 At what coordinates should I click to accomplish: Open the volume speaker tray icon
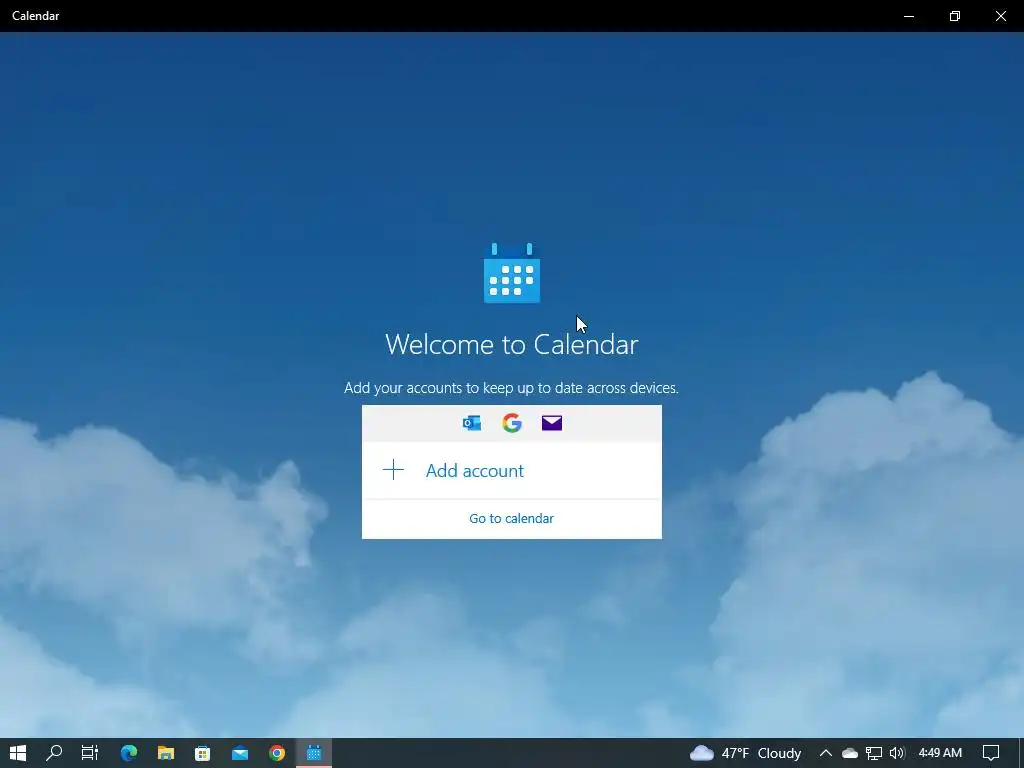click(x=897, y=753)
